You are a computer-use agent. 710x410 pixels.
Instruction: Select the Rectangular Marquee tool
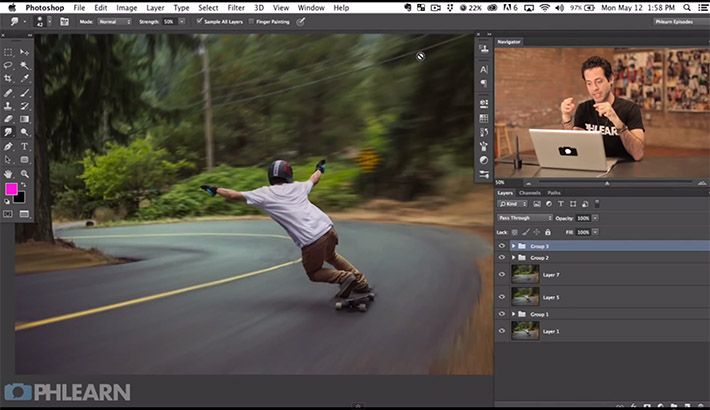(8, 53)
